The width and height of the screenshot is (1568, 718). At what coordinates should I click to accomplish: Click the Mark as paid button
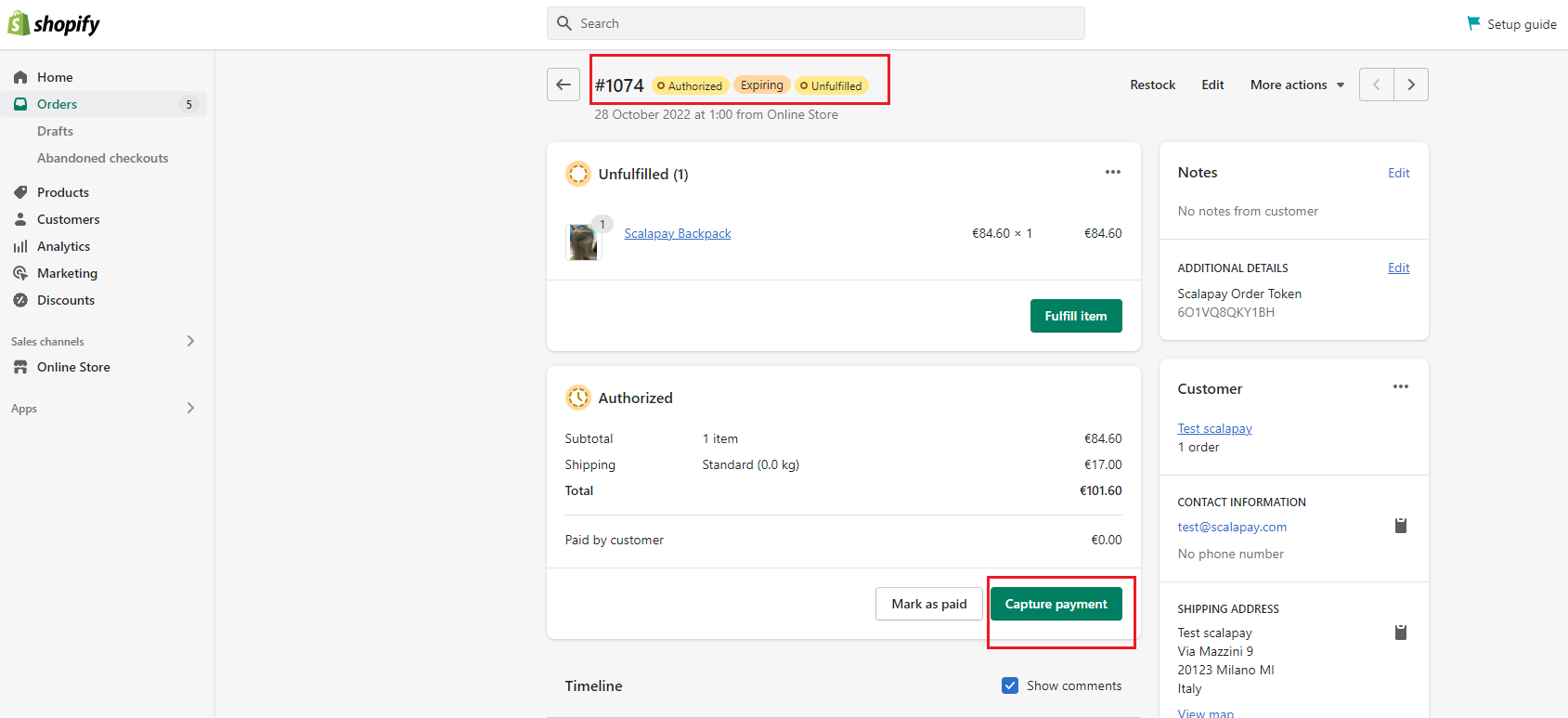[929, 604]
